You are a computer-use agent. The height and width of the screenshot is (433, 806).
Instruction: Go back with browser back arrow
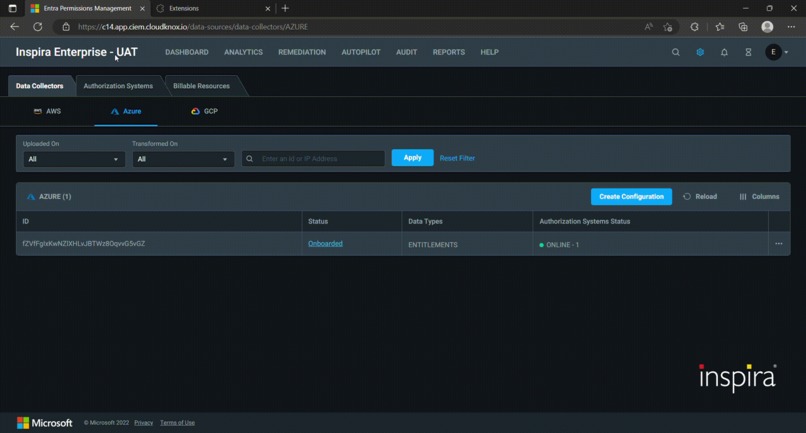pos(14,27)
